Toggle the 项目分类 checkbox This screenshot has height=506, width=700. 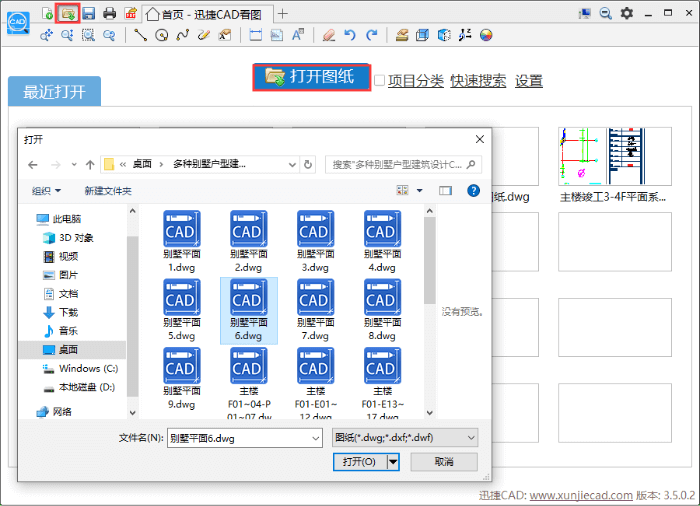tap(379, 81)
